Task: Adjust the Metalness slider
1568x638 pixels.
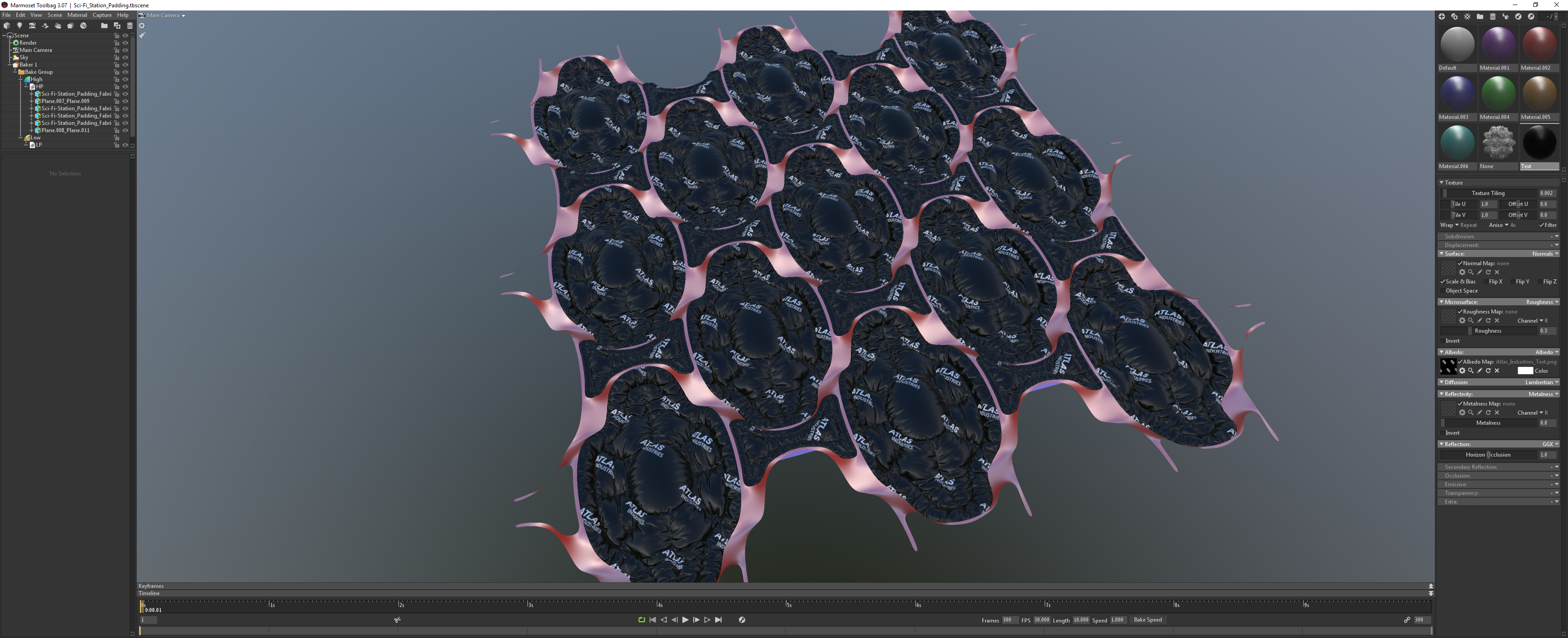Action: (x=1488, y=423)
